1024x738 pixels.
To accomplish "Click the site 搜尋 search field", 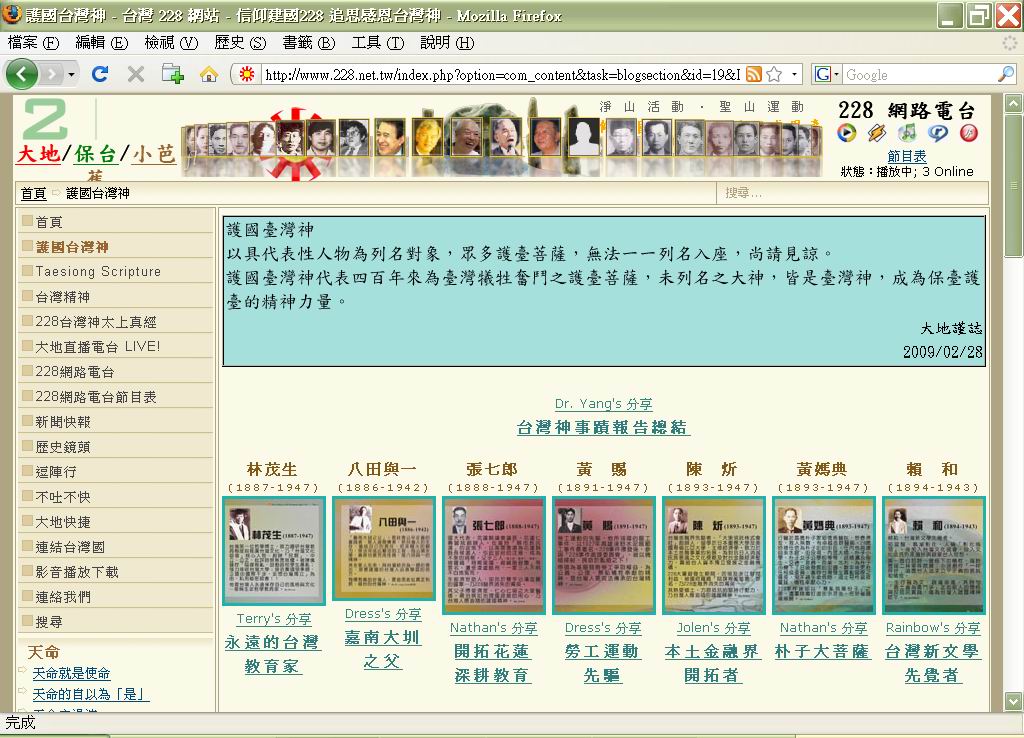I will click(852, 193).
